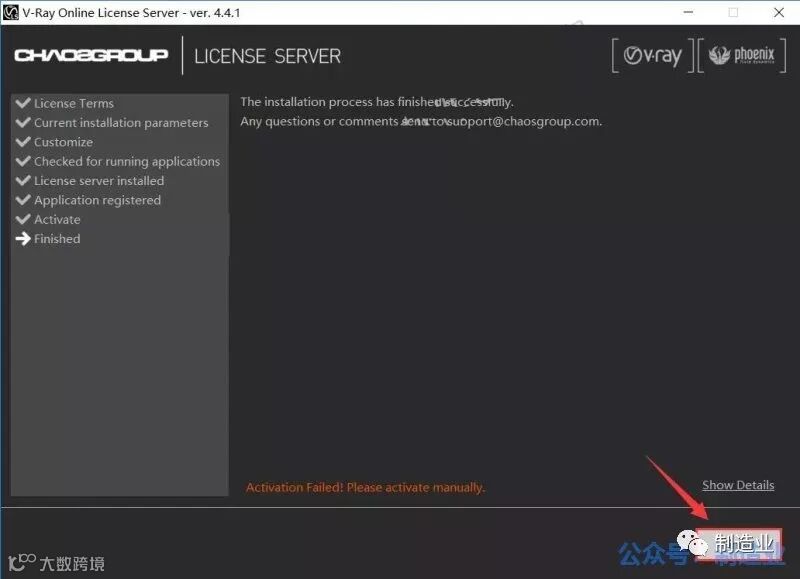Click the V-Ray logo badge
This screenshot has width=800, height=579.
tap(653, 55)
